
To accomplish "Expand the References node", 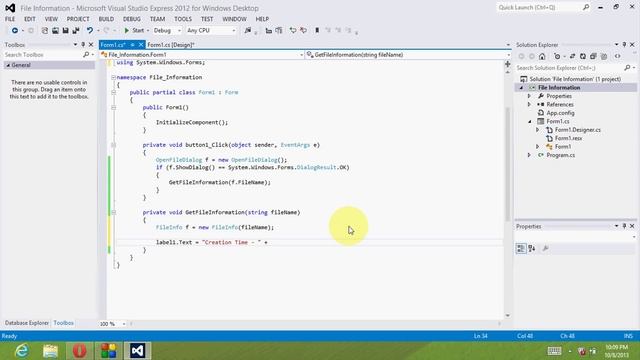I will click(x=529, y=104).
